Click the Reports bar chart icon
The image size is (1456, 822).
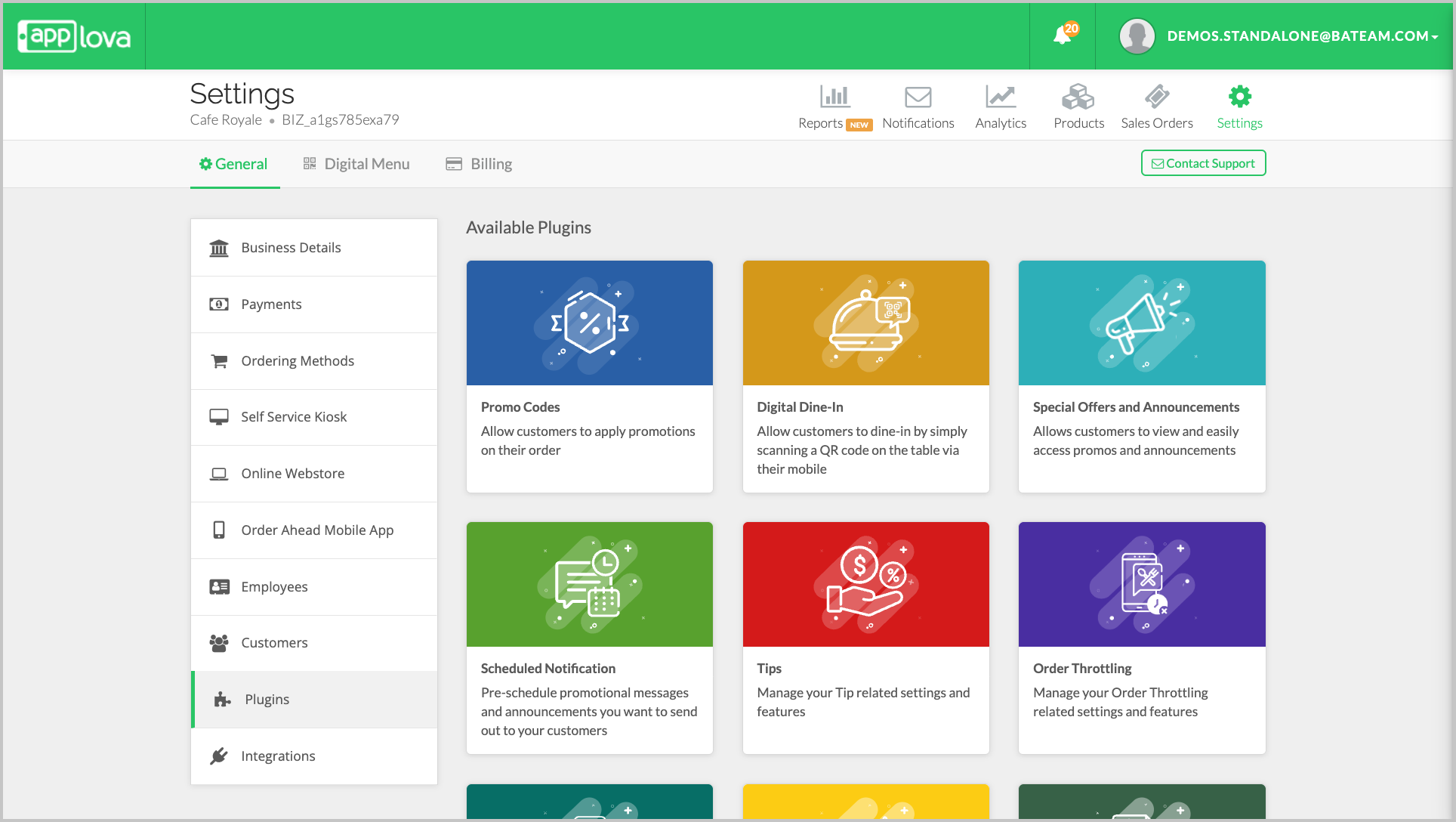834,97
